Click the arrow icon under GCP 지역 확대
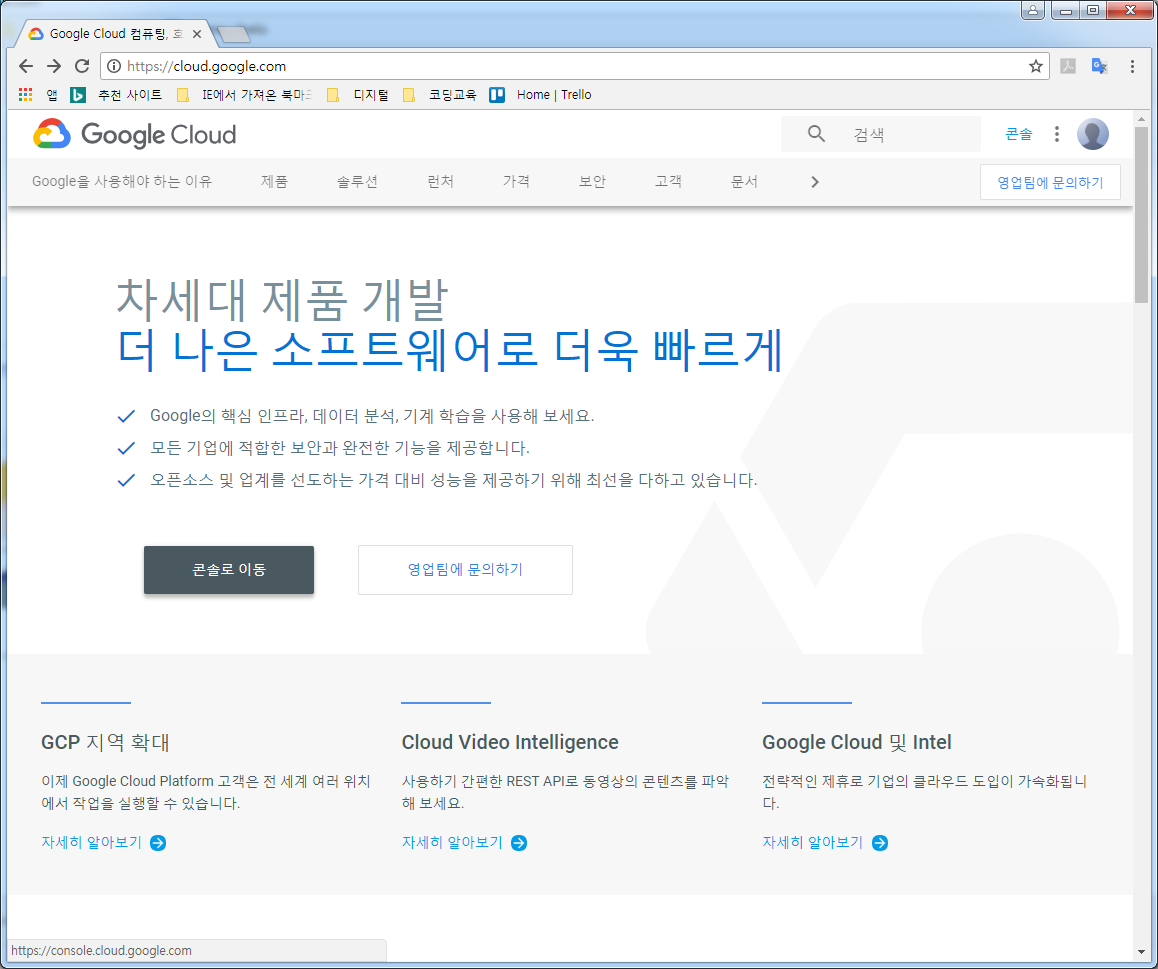The height and width of the screenshot is (969, 1158). (158, 843)
